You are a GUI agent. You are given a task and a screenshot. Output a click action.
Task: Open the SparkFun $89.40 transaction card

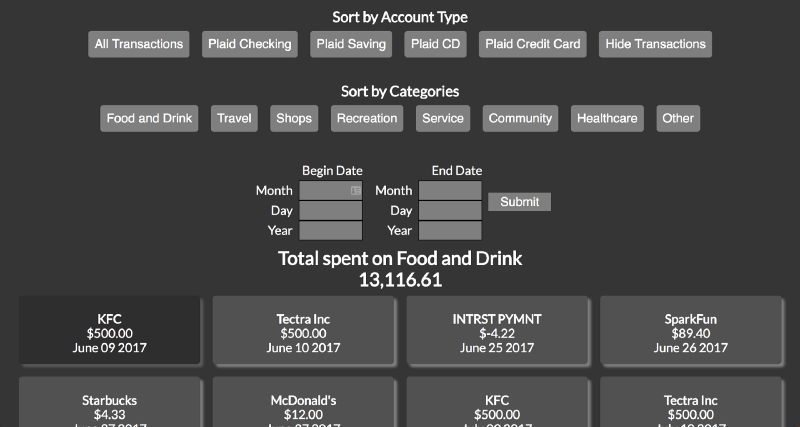691,333
